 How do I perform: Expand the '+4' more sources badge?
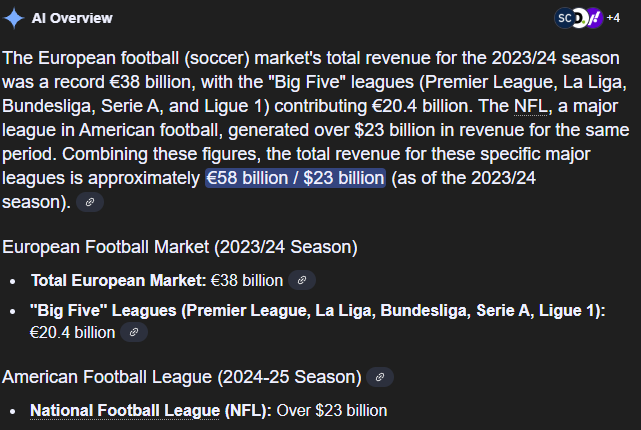613,18
